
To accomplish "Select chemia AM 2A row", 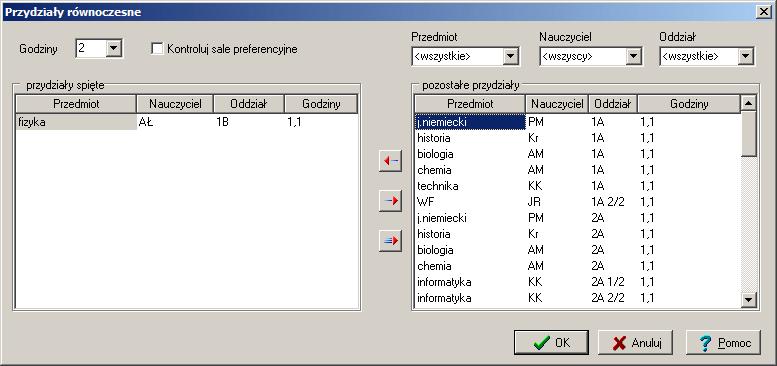I will pyautogui.click(x=577, y=266).
